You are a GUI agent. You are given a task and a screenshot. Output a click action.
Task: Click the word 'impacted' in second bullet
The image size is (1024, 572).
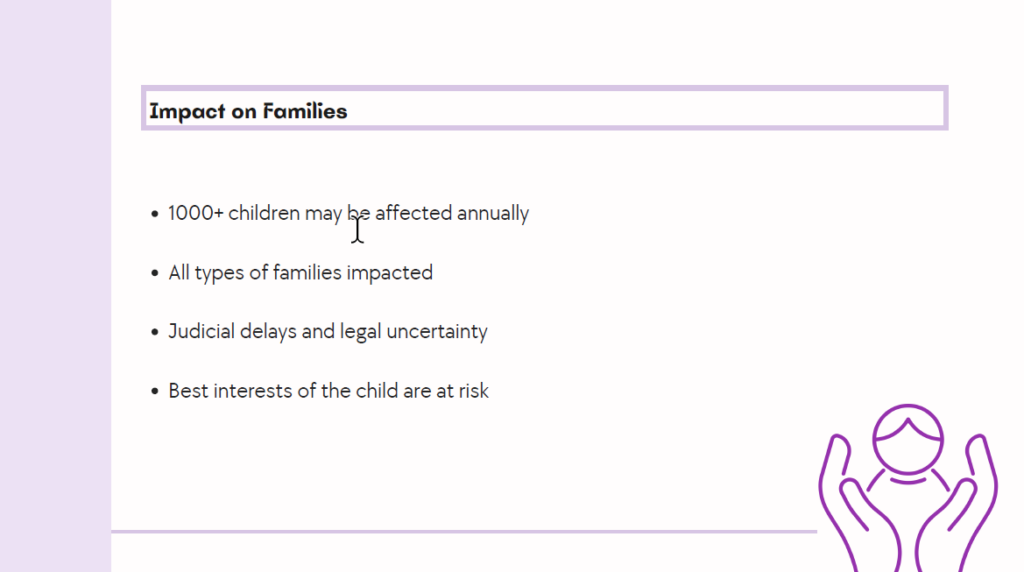390,273
